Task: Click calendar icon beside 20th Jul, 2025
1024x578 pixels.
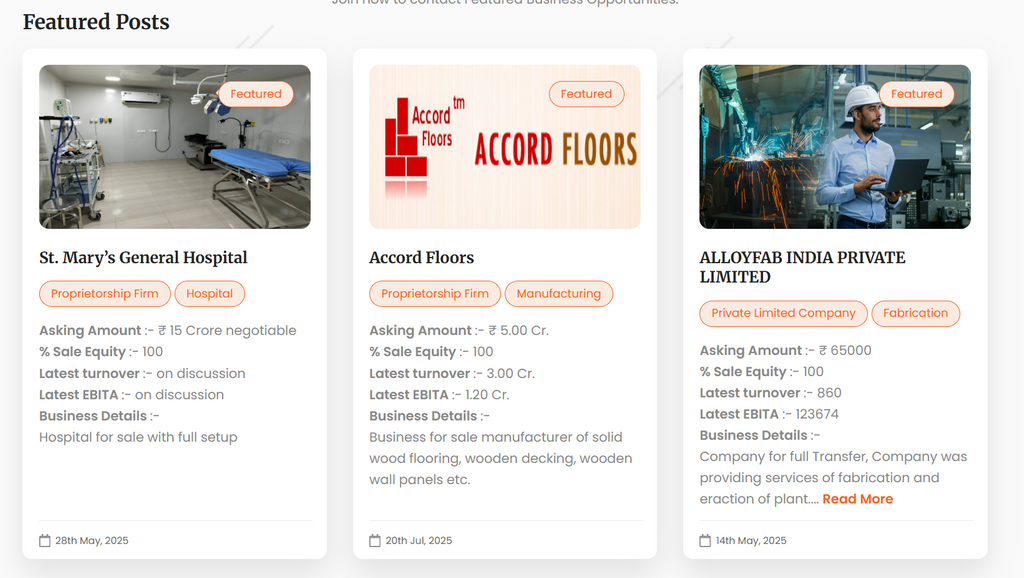Action: coord(375,541)
